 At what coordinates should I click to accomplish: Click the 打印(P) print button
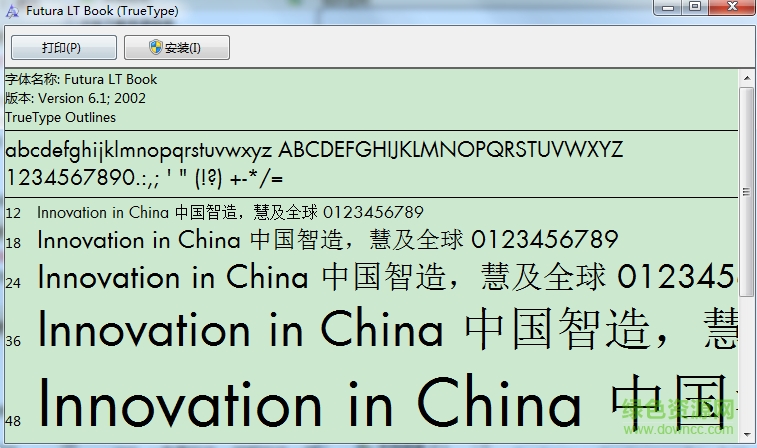tap(64, 47)
